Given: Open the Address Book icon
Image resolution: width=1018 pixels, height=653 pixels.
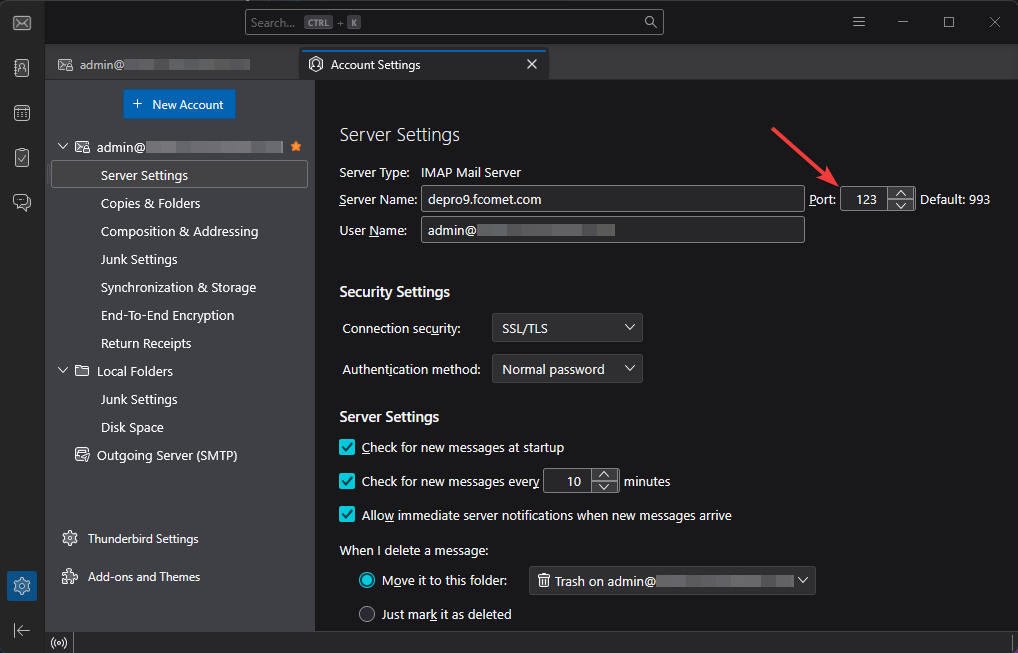Looking at the screenshot, I should pos(22,68).
